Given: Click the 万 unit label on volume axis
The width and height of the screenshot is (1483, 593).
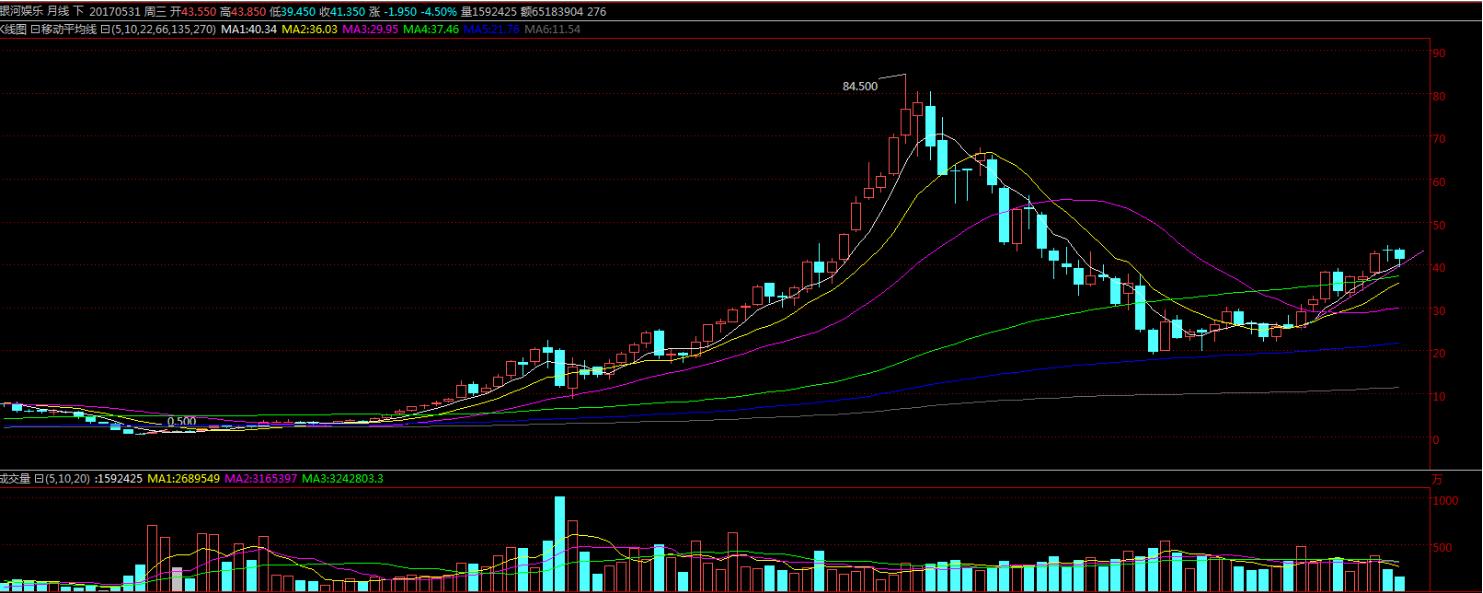Looking at the screenshot, I should point(1438,479).
